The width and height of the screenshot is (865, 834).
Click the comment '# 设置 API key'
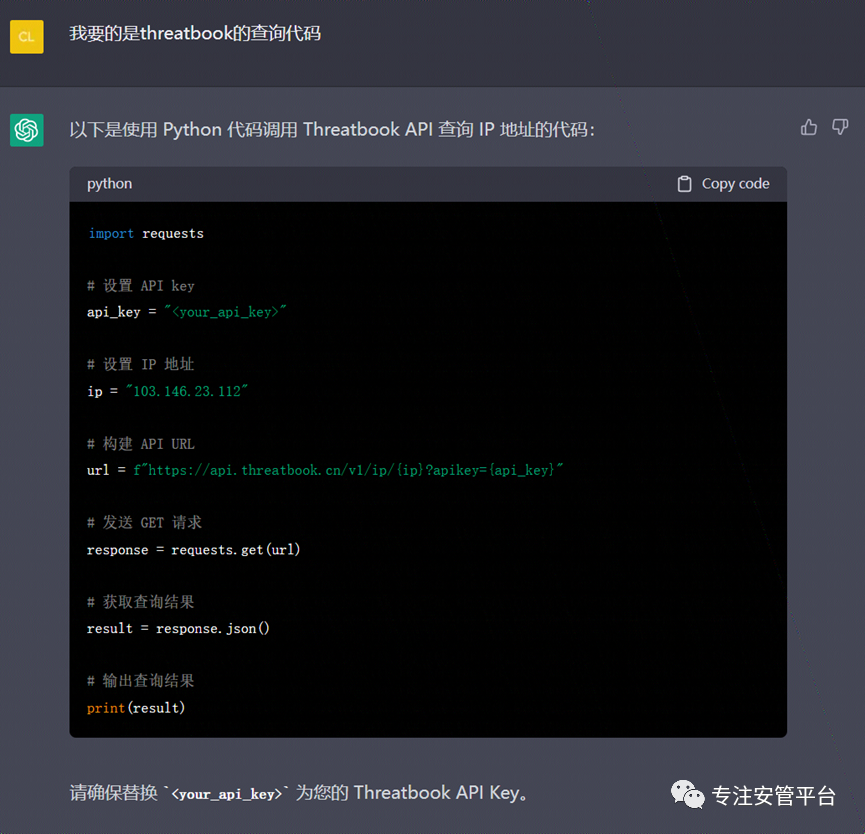coord(141,286)
